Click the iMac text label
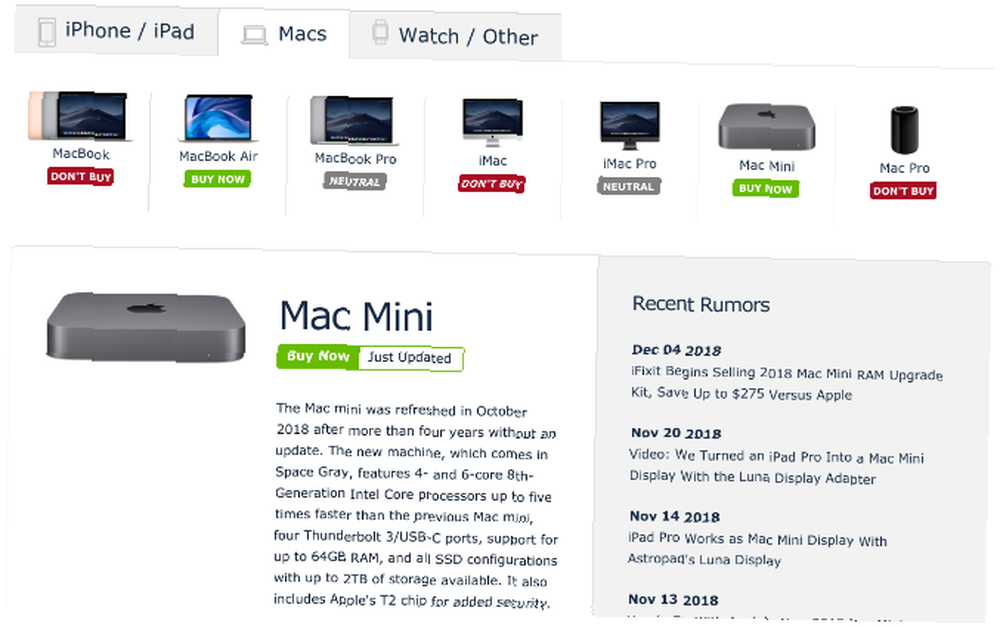Image resolution: width=1000 pixels, height=626 pixels. [492, 161]
